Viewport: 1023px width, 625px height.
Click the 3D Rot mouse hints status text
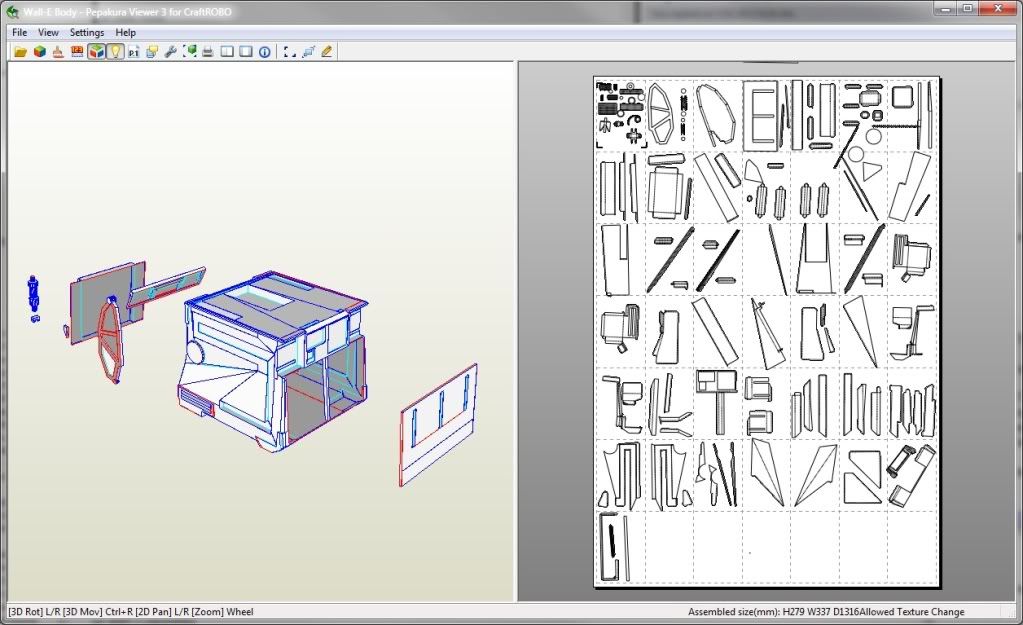tap(130, 611)
